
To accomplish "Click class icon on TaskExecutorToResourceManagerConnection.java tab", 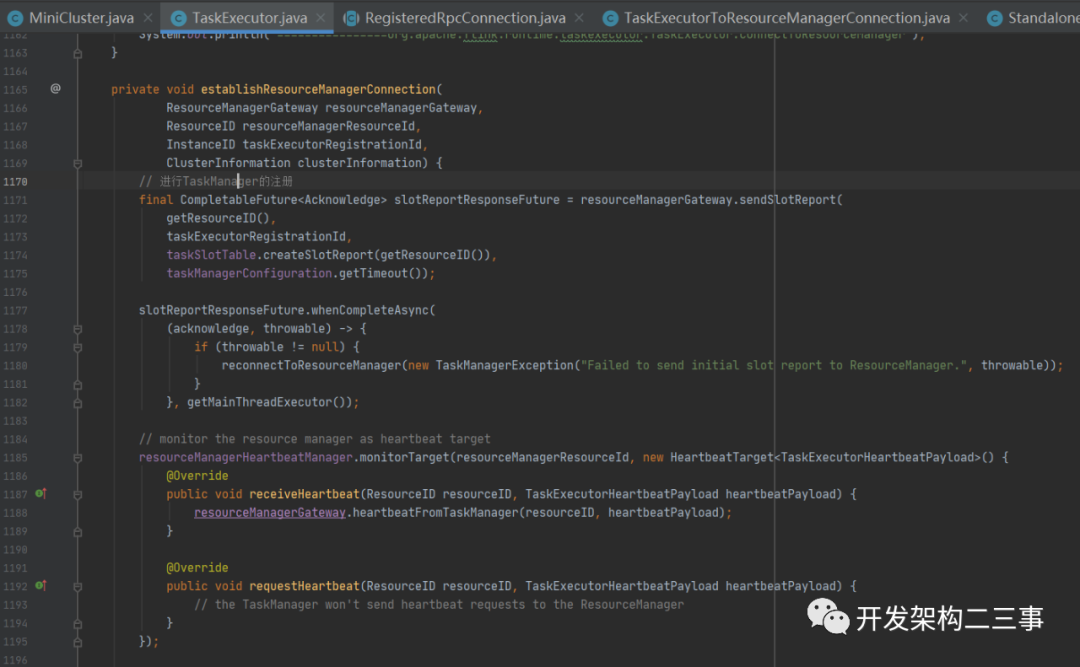I will pos(610,19).
